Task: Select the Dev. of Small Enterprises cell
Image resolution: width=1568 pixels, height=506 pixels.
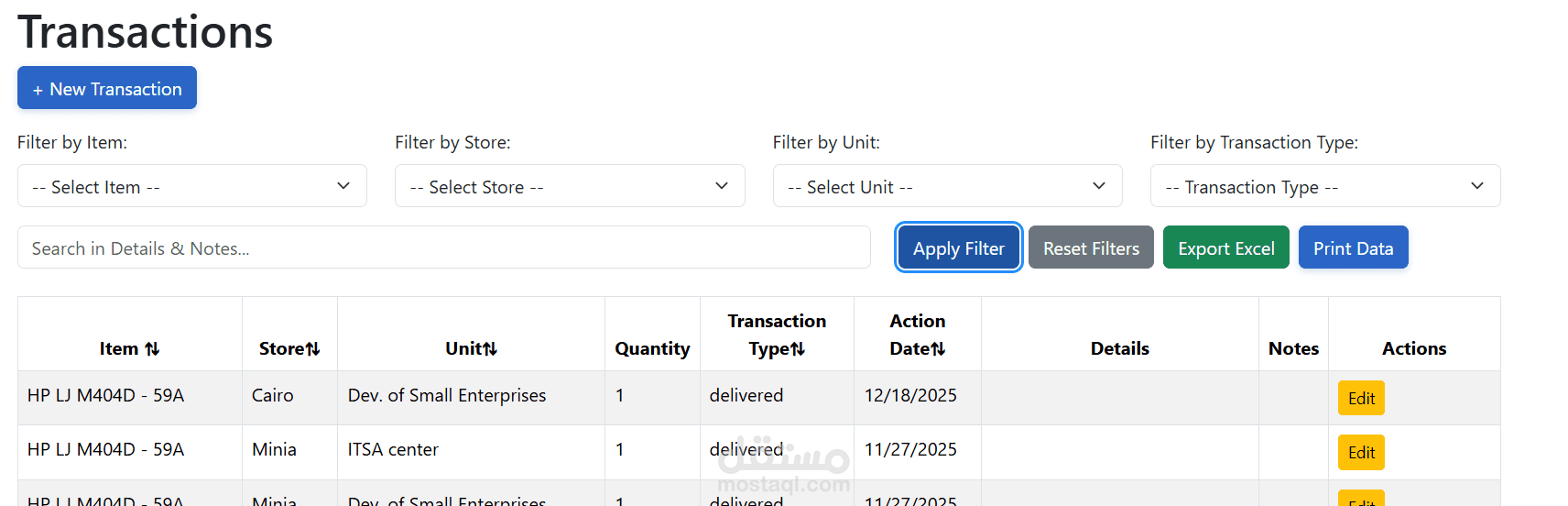Action: pos(447,396)
